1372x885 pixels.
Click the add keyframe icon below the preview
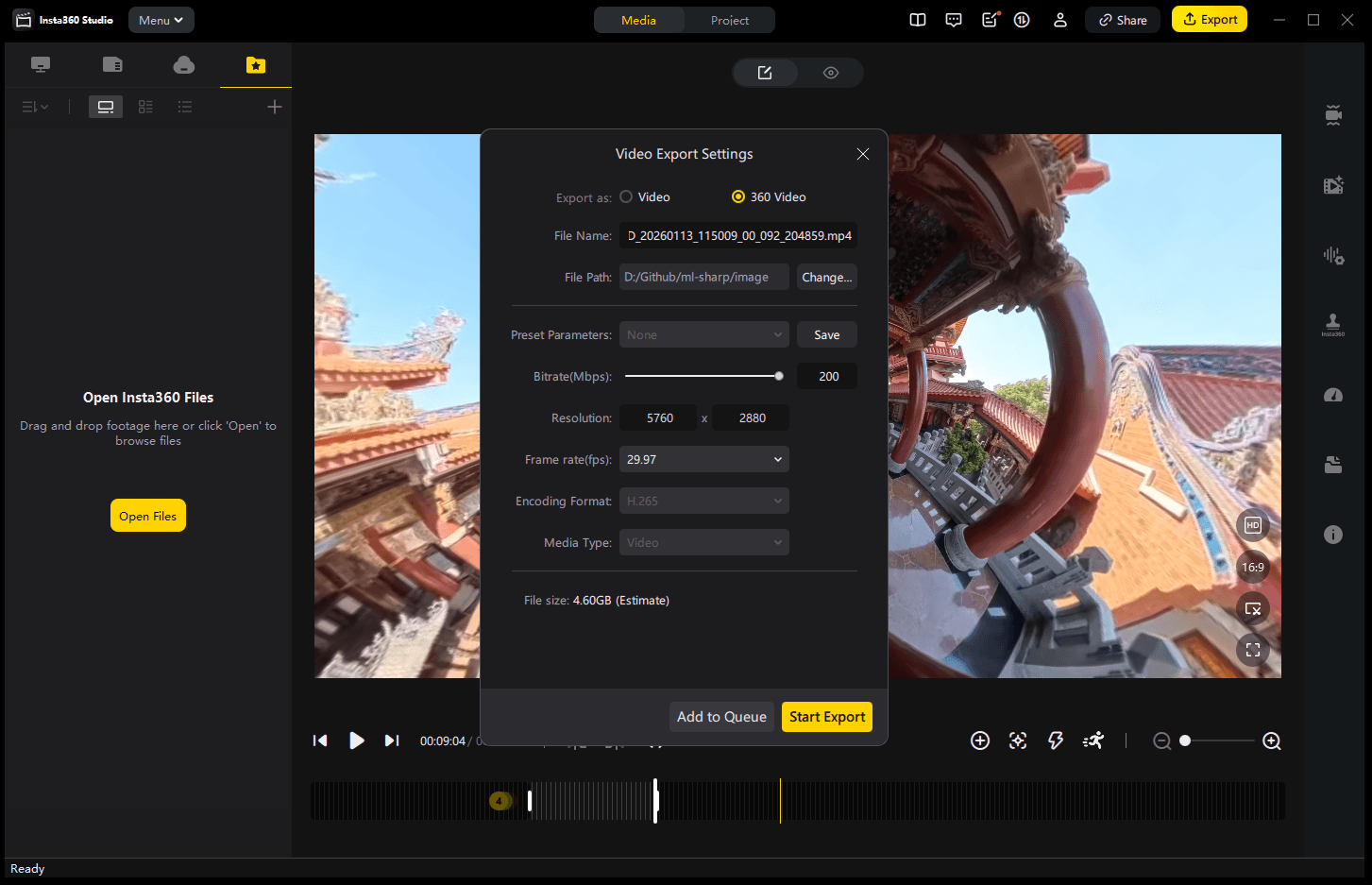tap(979, 740)
